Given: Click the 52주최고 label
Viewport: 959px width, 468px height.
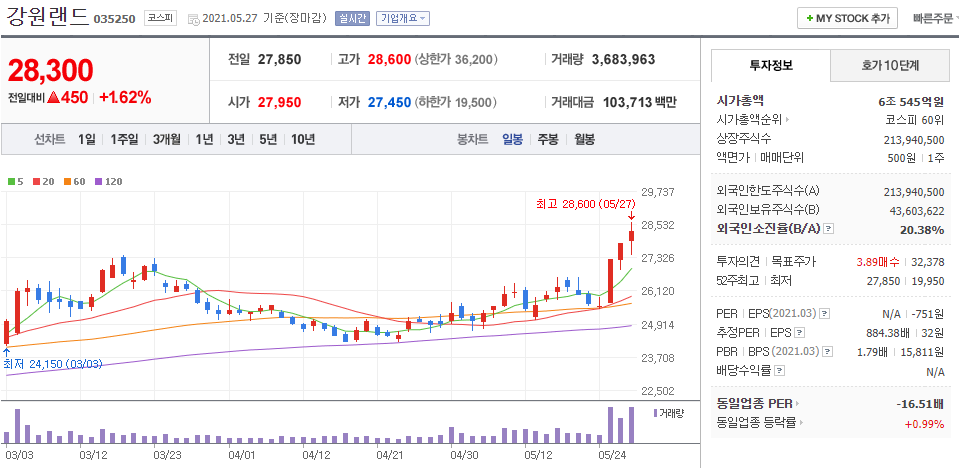Looking at the screenshot, I should 738,281.
